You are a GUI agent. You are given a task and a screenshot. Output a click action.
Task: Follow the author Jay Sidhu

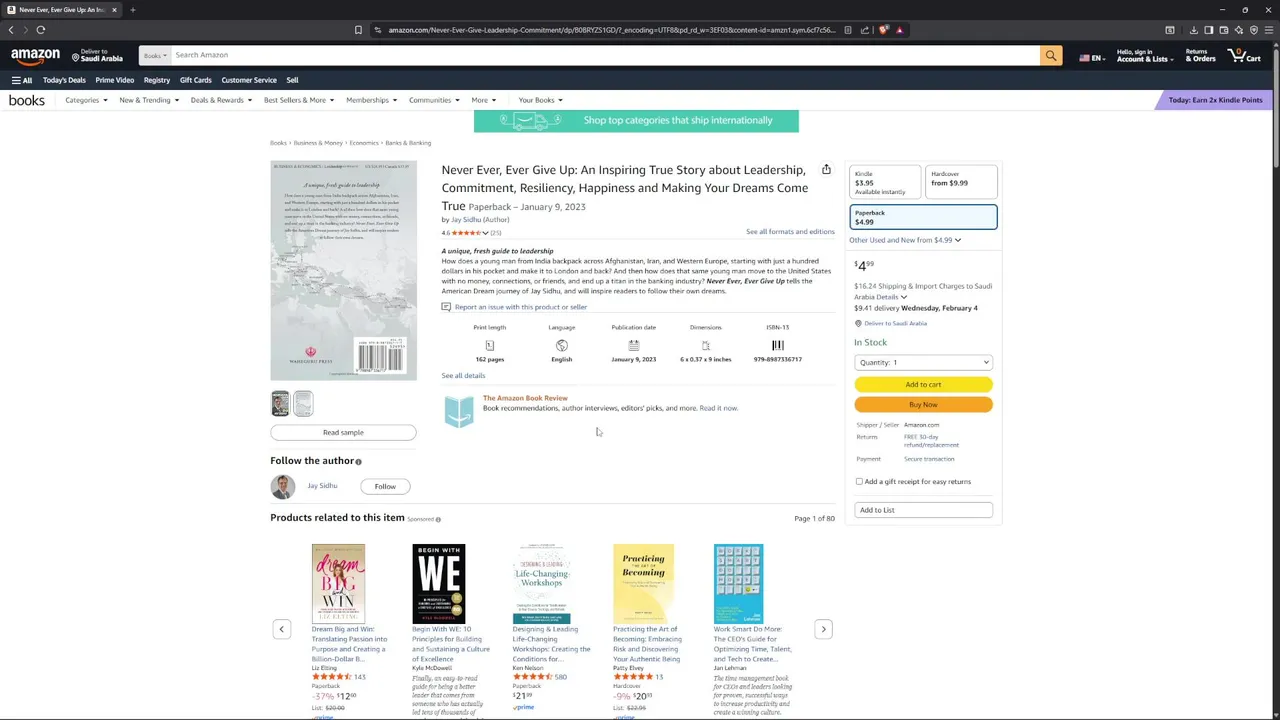click(x=385, y=486)
